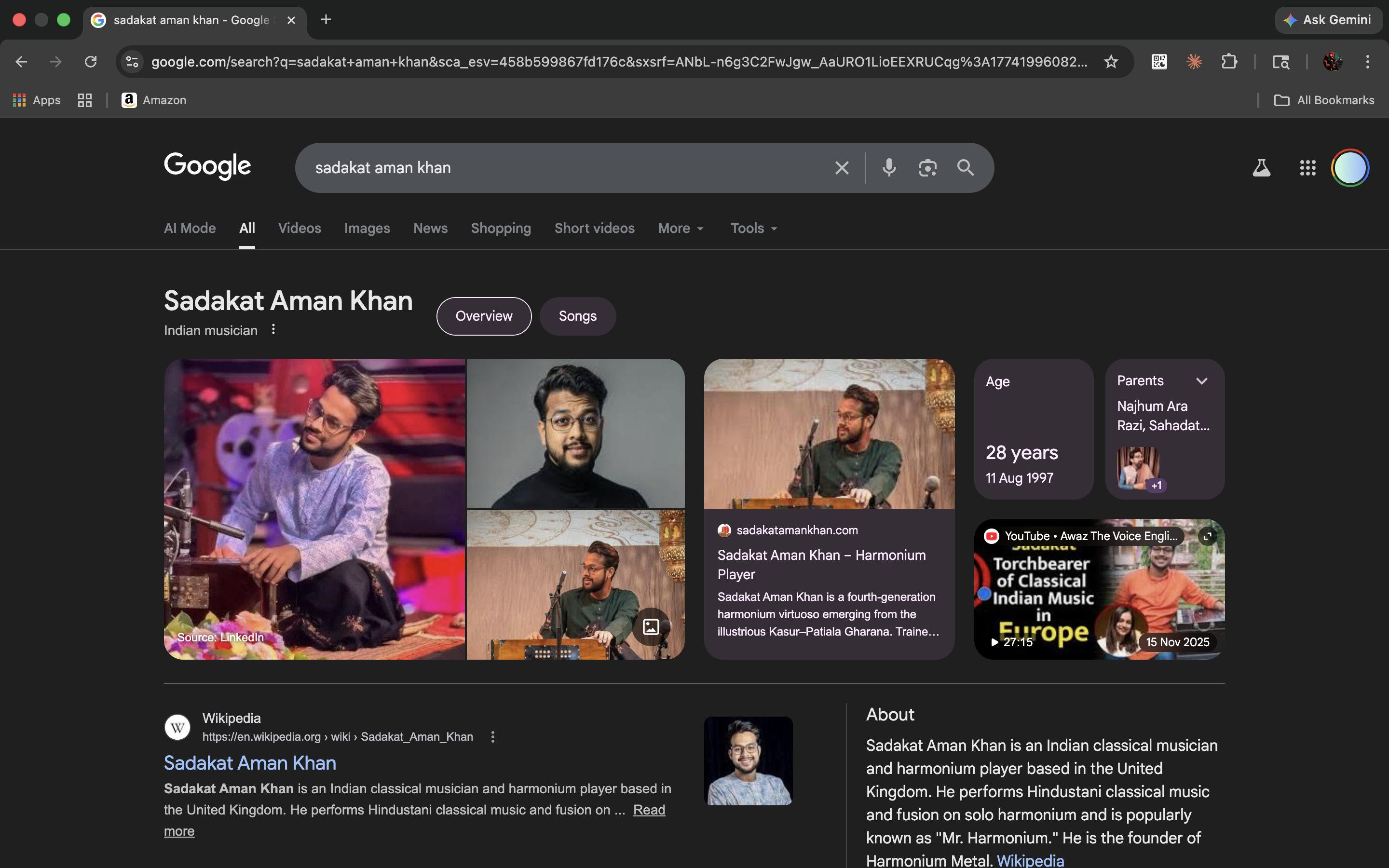Clear the search query with the X icon
Screen dimensions: 1389x868
841,168
